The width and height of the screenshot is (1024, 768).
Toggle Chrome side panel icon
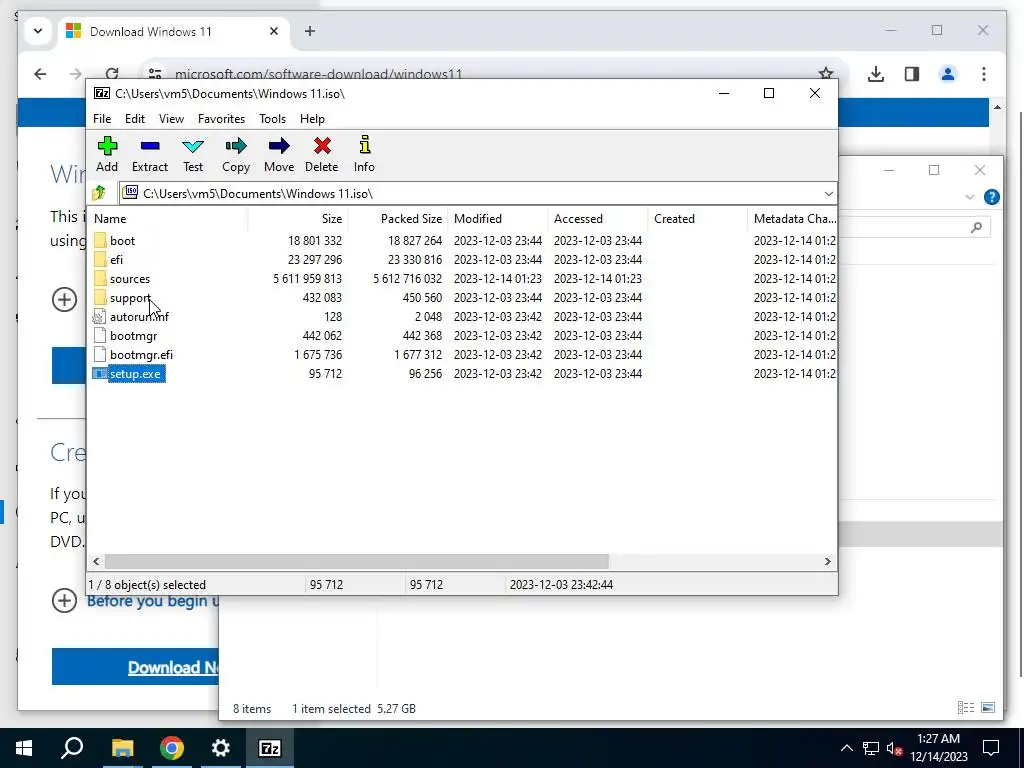912,74
